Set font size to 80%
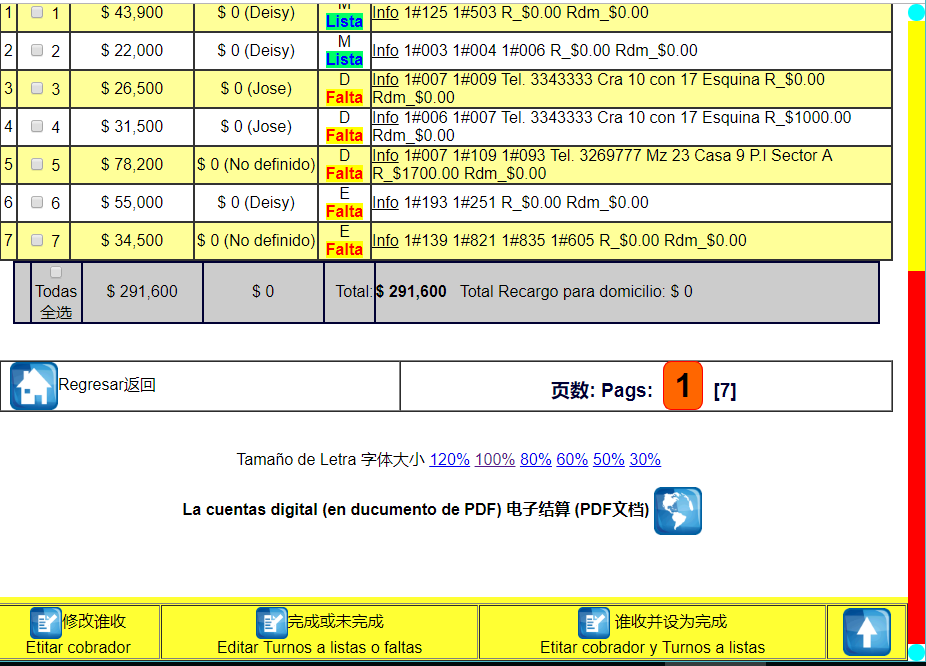 (x=536, y=459)
